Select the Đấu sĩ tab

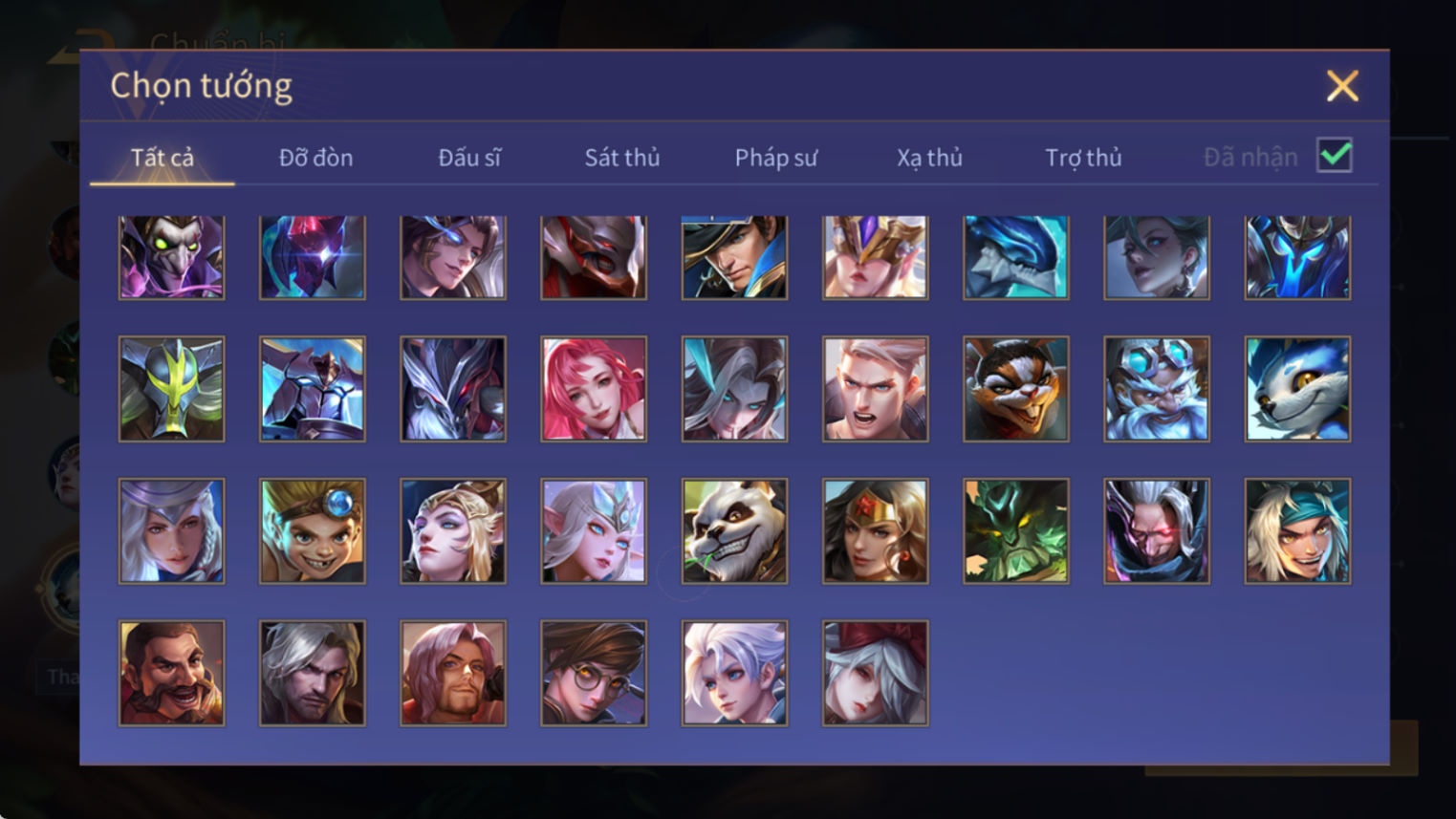(469, 158)
